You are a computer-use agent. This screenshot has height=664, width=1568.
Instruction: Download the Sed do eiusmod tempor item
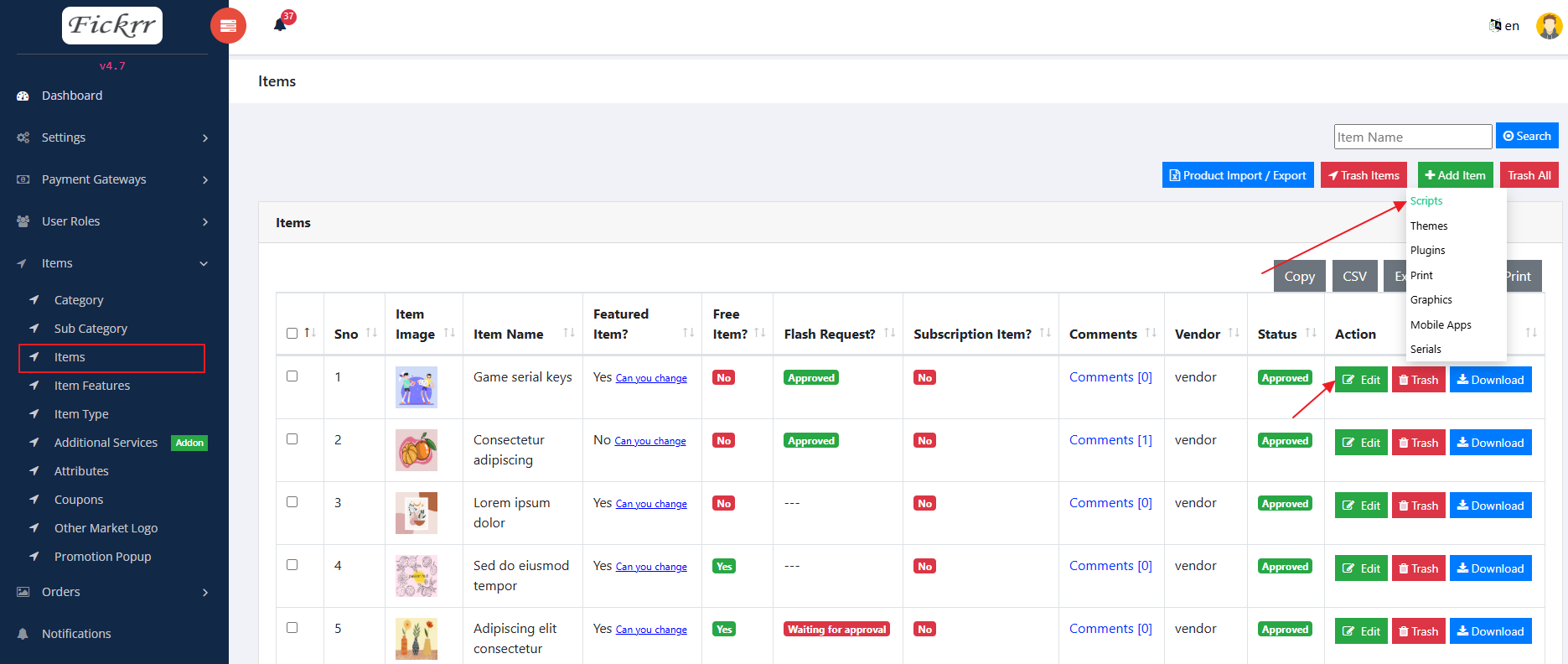pos(1490,568)
